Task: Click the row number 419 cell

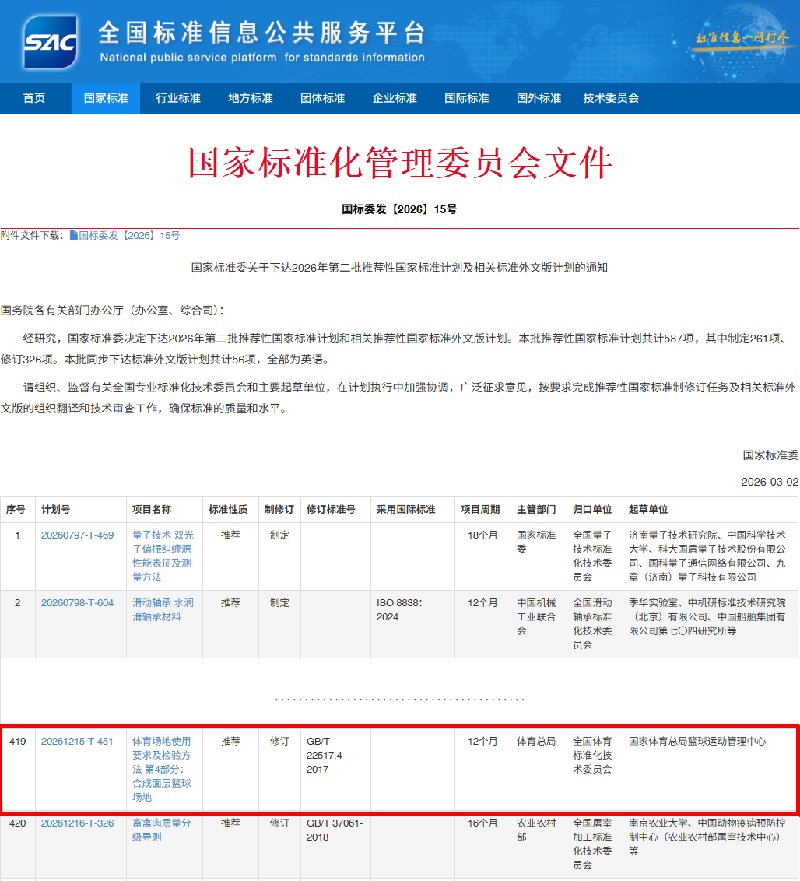Action: pos(17,742)
